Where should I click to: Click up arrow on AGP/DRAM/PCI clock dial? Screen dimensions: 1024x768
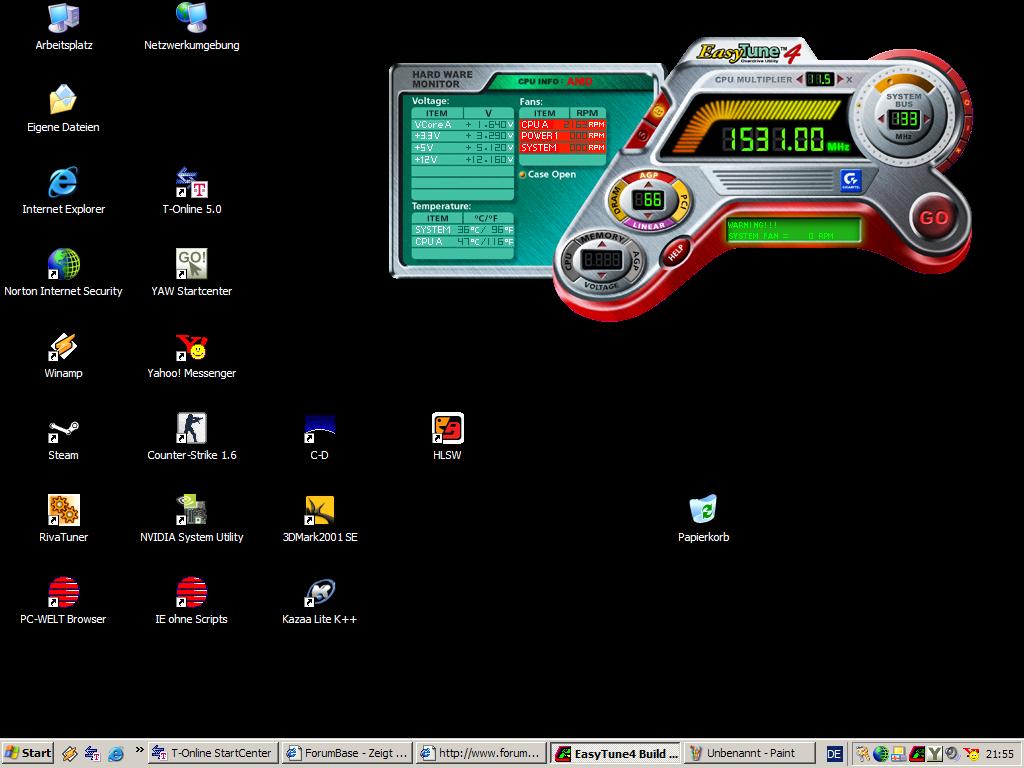coord(648,187)
